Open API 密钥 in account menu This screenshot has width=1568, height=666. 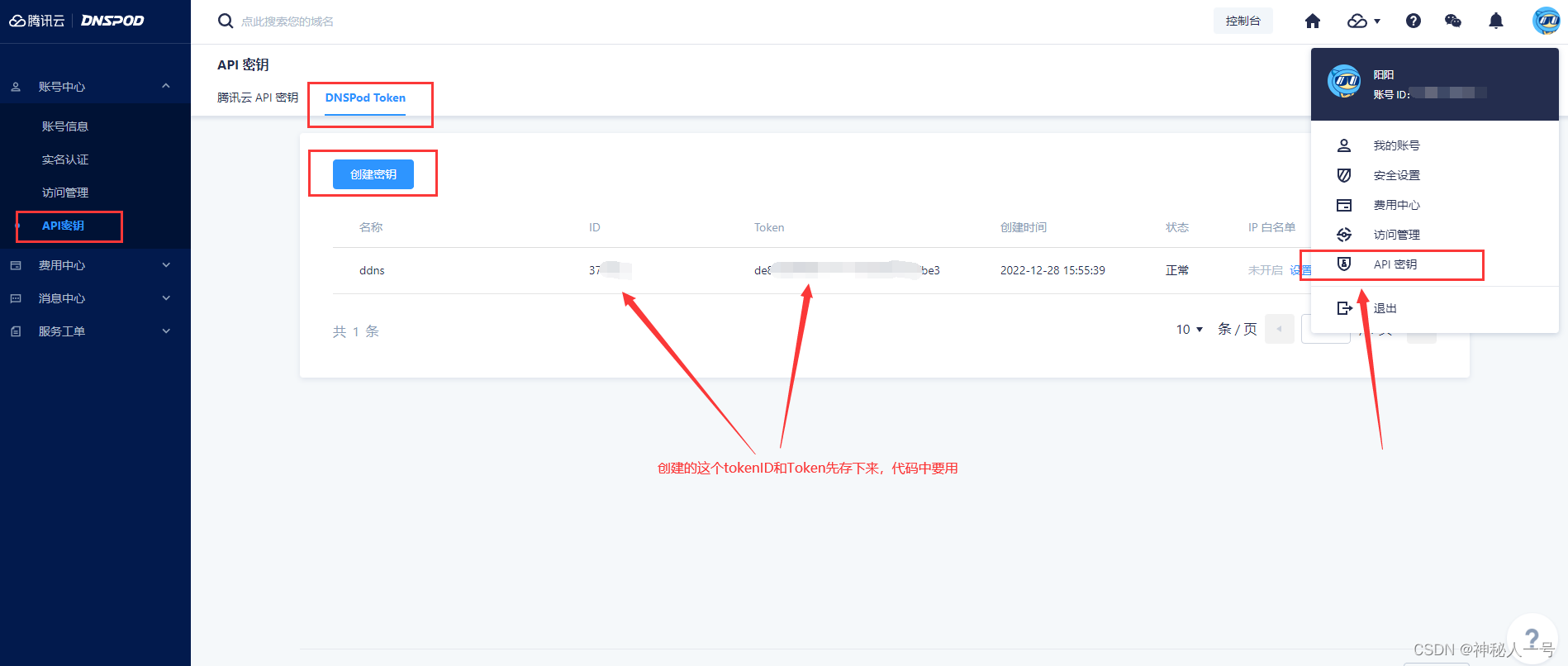1395,264
